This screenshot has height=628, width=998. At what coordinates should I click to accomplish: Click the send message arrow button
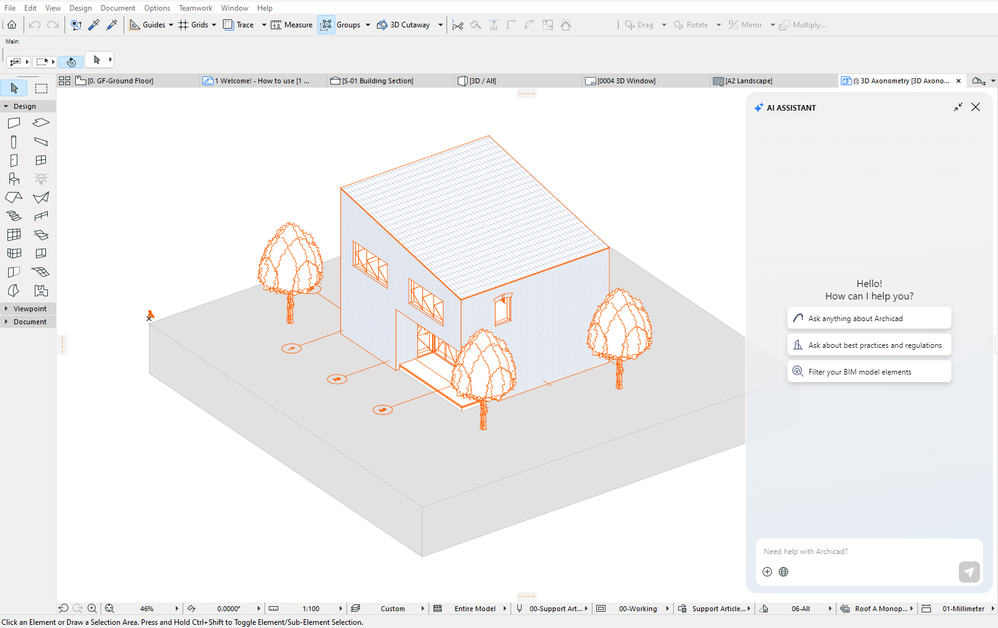pyautogui.click(x=968, y=572)
